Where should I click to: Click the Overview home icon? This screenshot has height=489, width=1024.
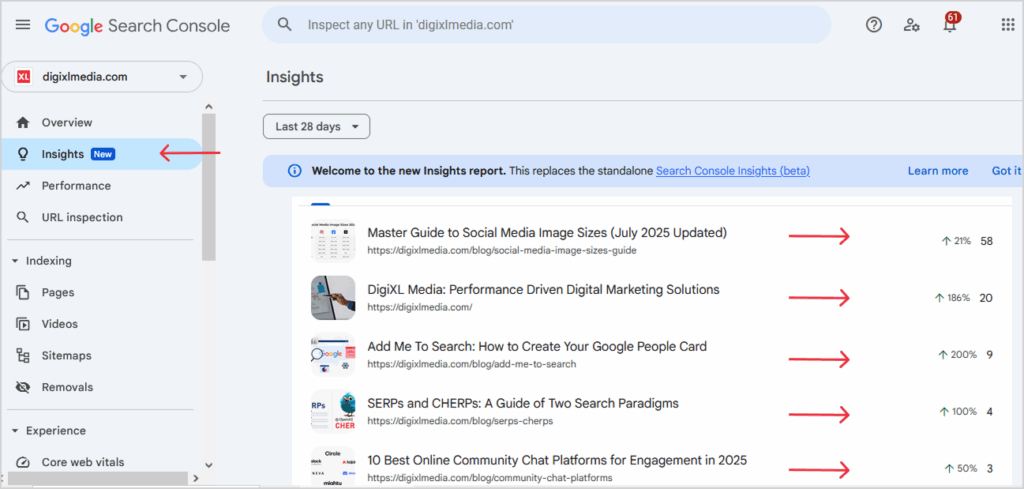point(23,123)
